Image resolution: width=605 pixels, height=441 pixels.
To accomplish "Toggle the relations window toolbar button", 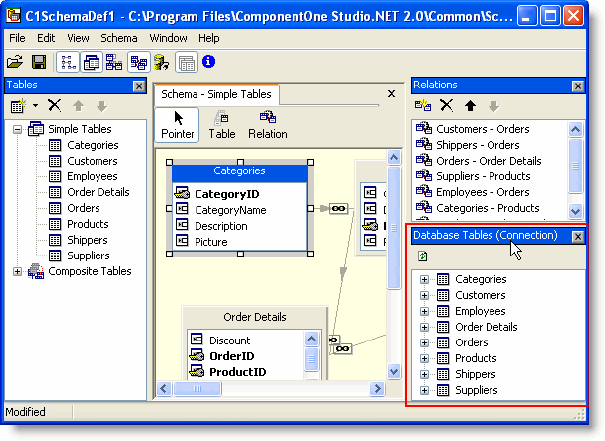I will [x=114, y=62].
